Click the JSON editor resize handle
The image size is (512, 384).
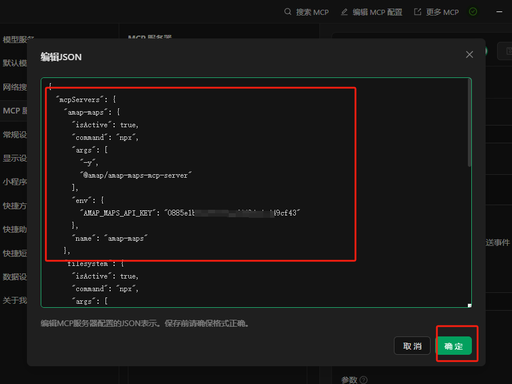(469, 305)
